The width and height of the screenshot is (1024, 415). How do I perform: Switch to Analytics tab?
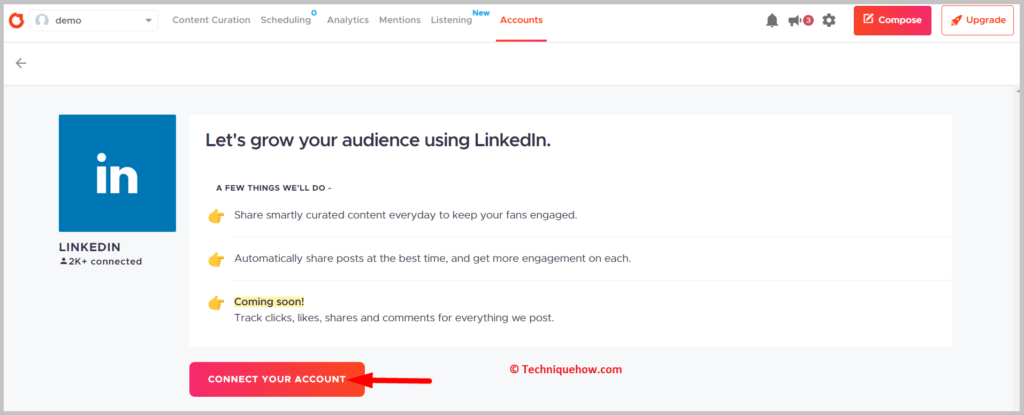pyautogui.click(x=347, y=20)
